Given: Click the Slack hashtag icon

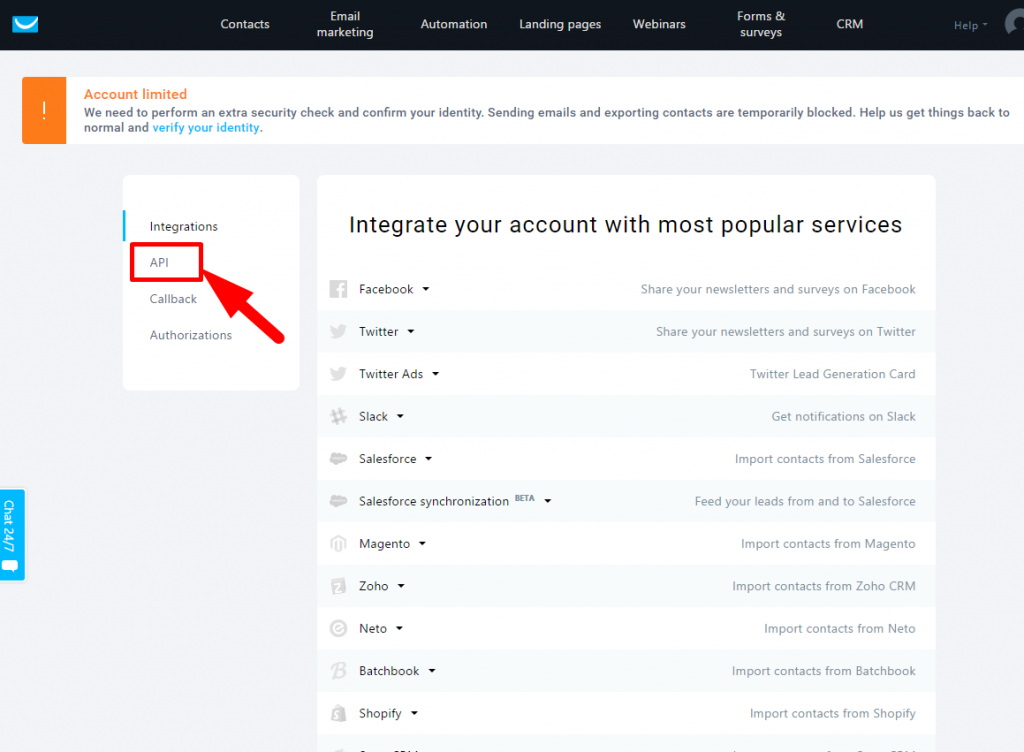Looking at the screenshot, I should [x=338, y=416].
